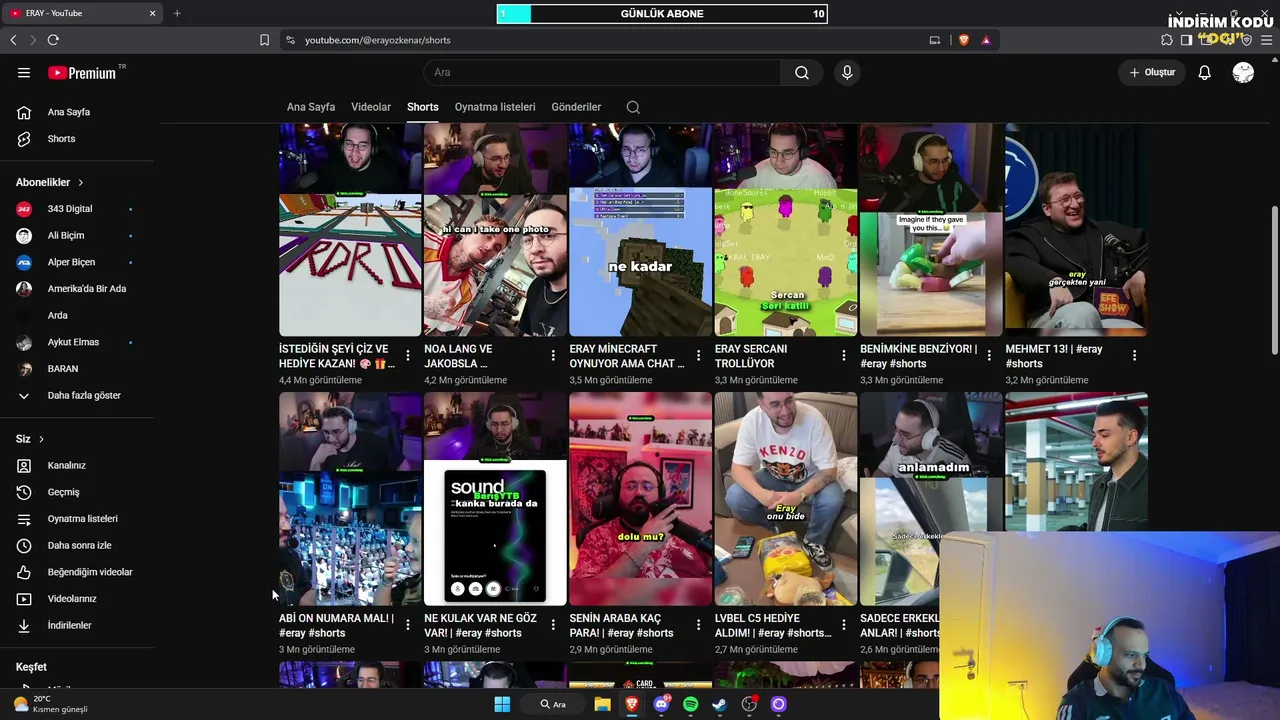Viewport: 1280px width, 720px height.
Task: Open the Windows Start menu
Action: (502, 704)
